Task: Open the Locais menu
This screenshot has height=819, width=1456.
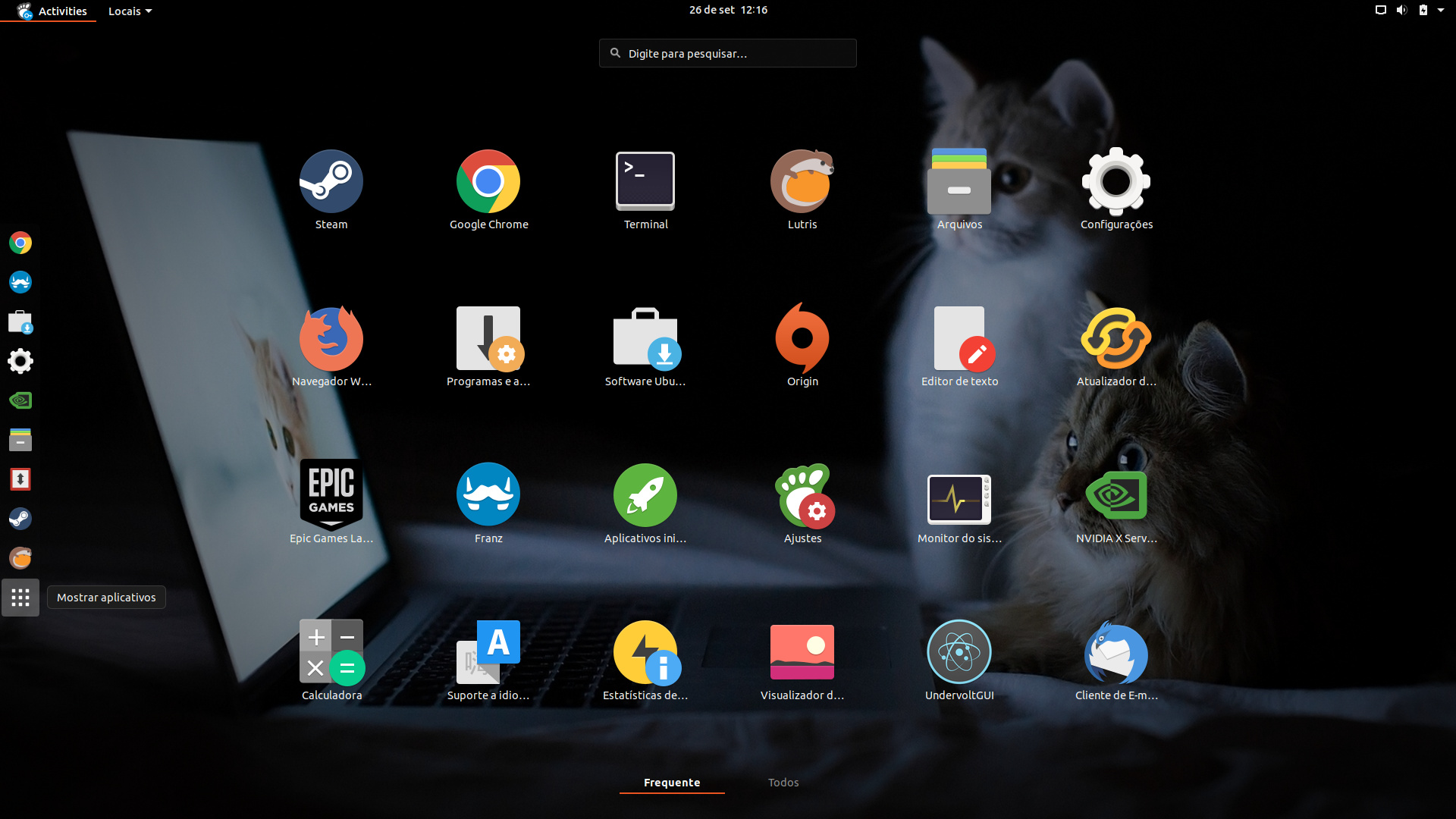Action: click(130, 11)
